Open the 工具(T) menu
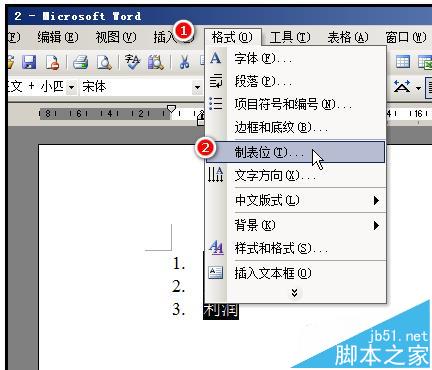This screenshot has height=370, width=432. point(290,37)
